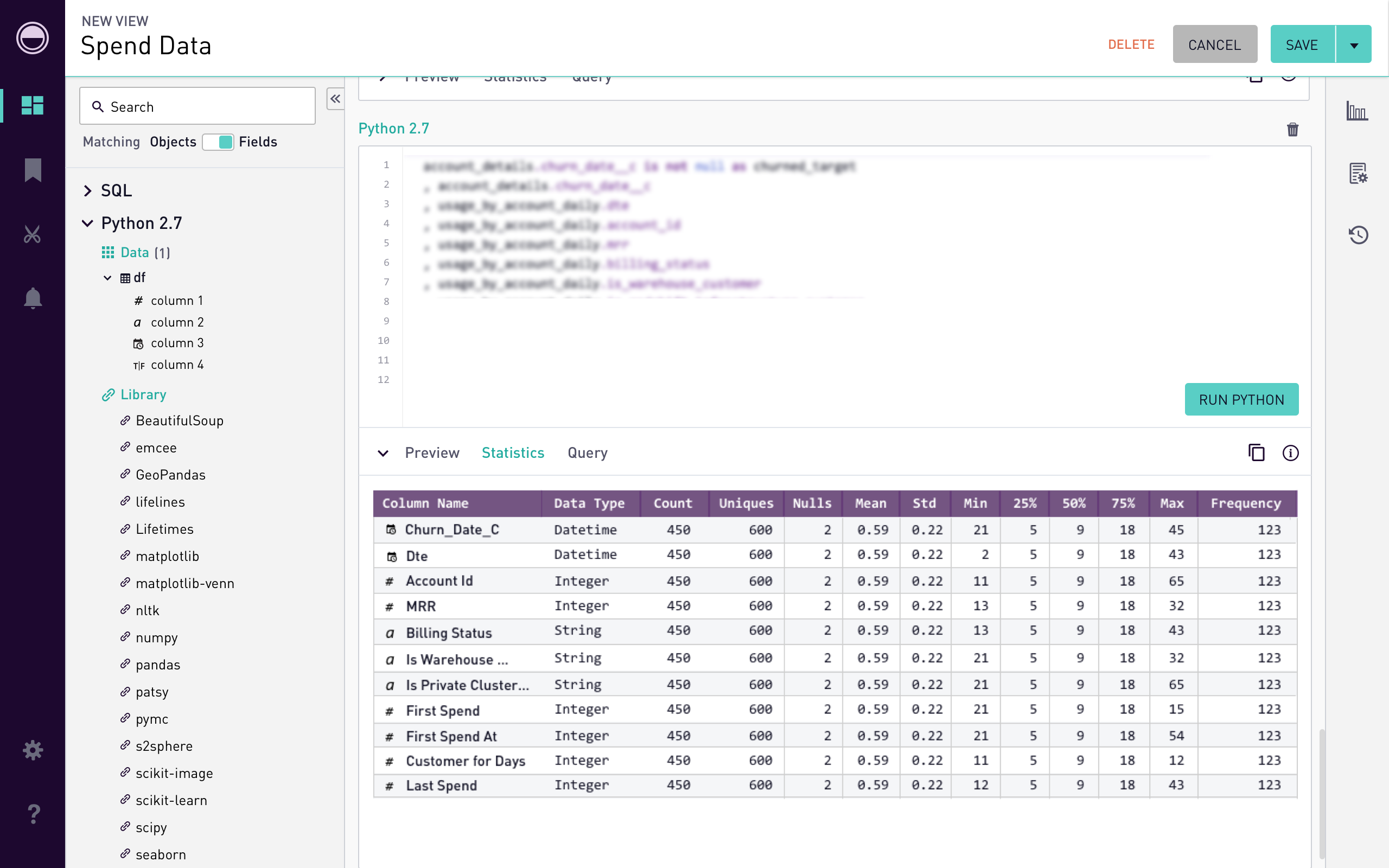This screenshot has height=868, width=1389.
Task: Click the T|F boolean icon beside column 4
Action: coord(139,365)
